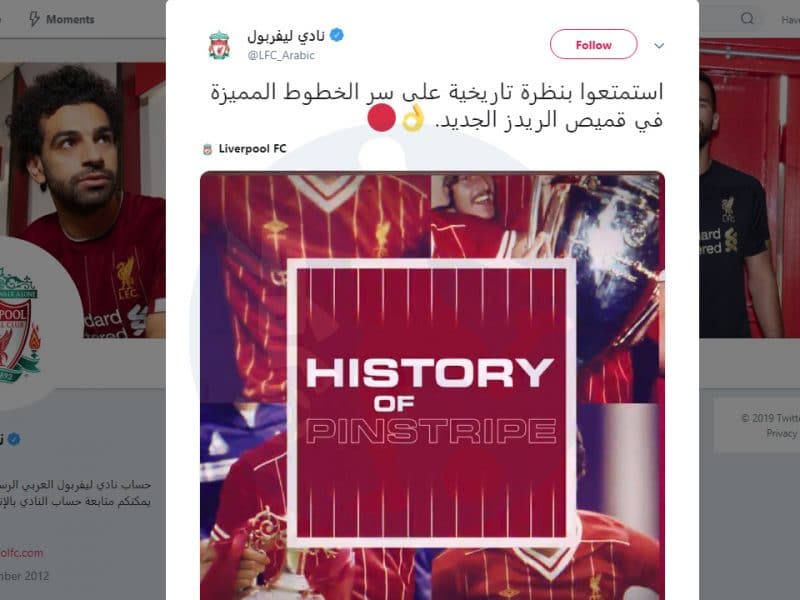The image size is (800, 600).
Task: Play the History of Pinstripe video
Action: click(432, 386)
